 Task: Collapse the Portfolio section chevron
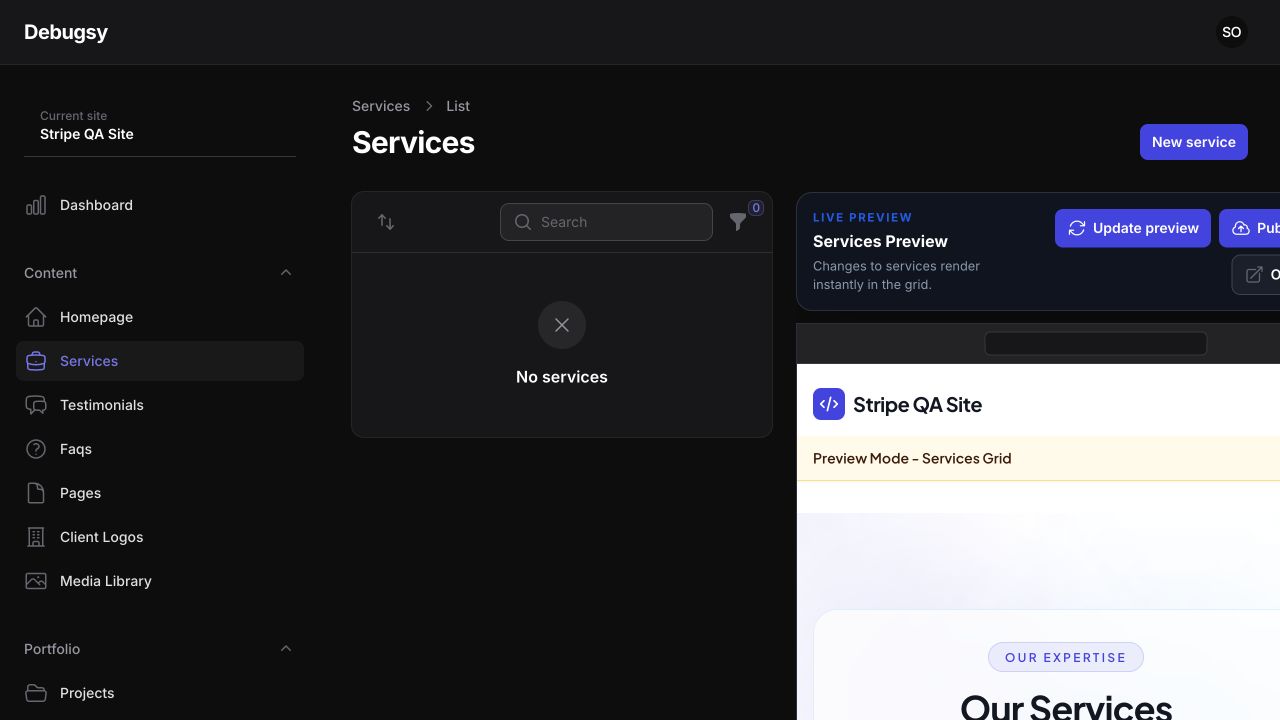click(x=286, y=649)
